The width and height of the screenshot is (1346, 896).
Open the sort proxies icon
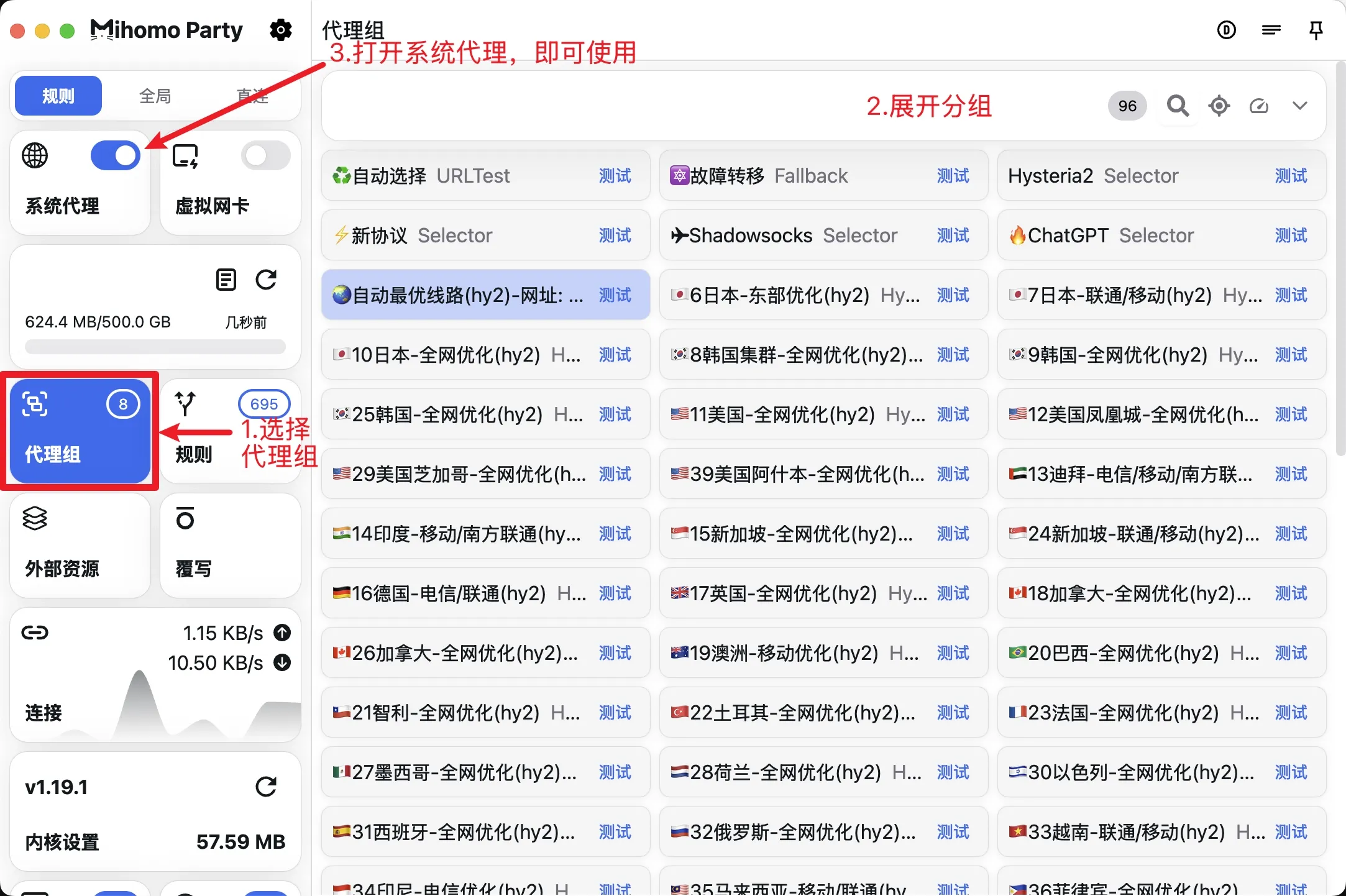[1271, 30]
